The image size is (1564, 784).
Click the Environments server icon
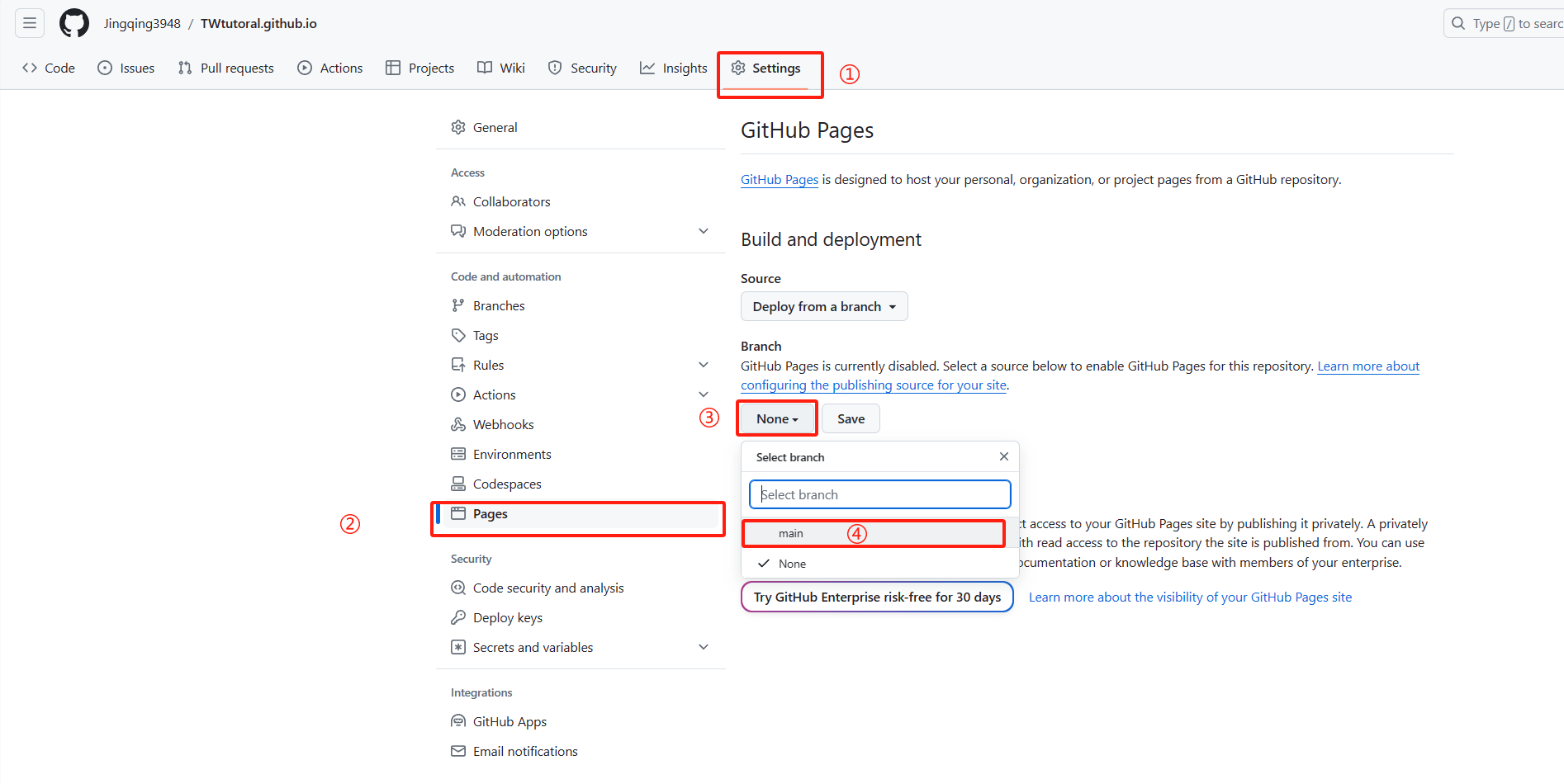pyautogui.click(x=458, y=454)
